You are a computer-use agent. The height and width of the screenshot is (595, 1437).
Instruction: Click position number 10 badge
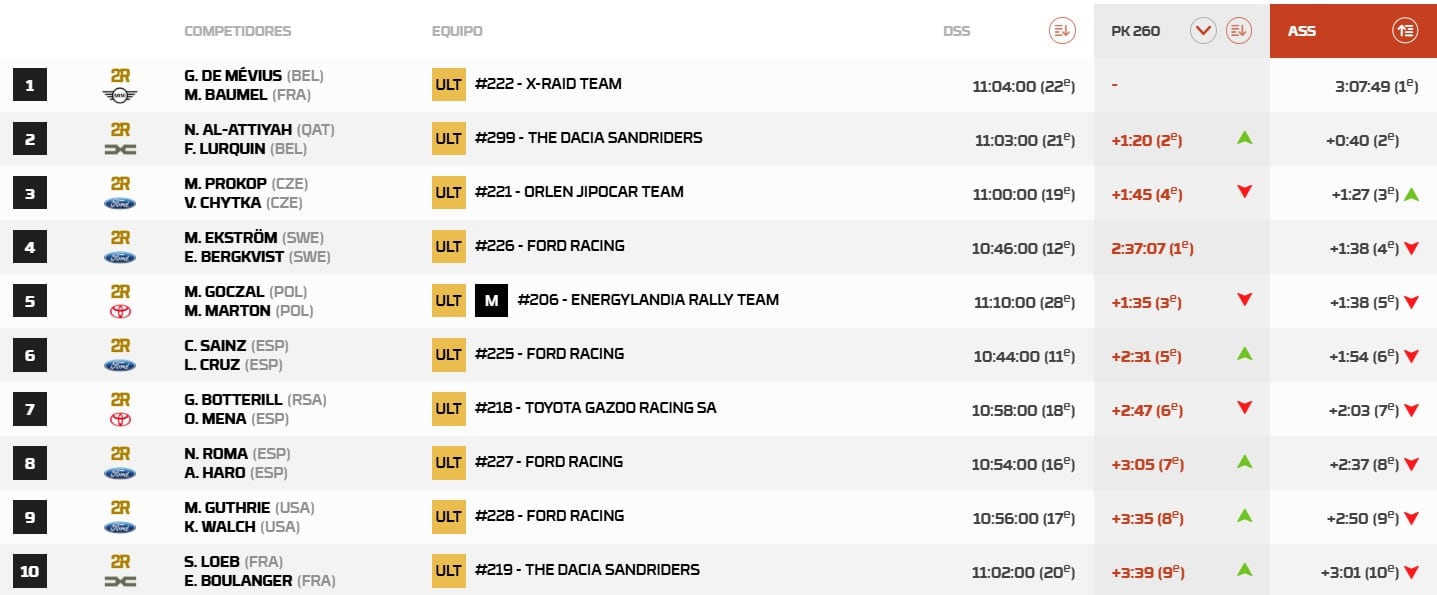29,571
